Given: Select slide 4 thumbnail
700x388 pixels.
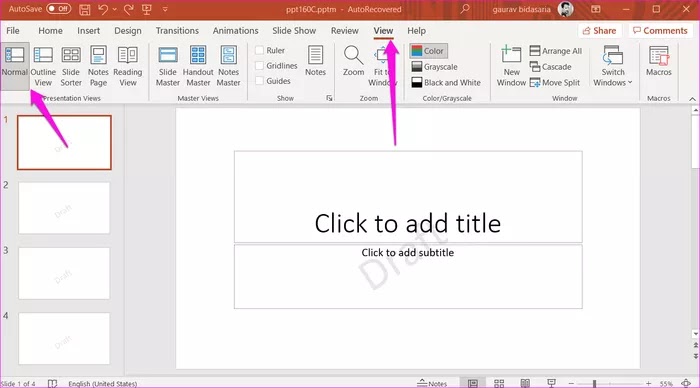Looking at the screenshot, I should coord(64,338).
